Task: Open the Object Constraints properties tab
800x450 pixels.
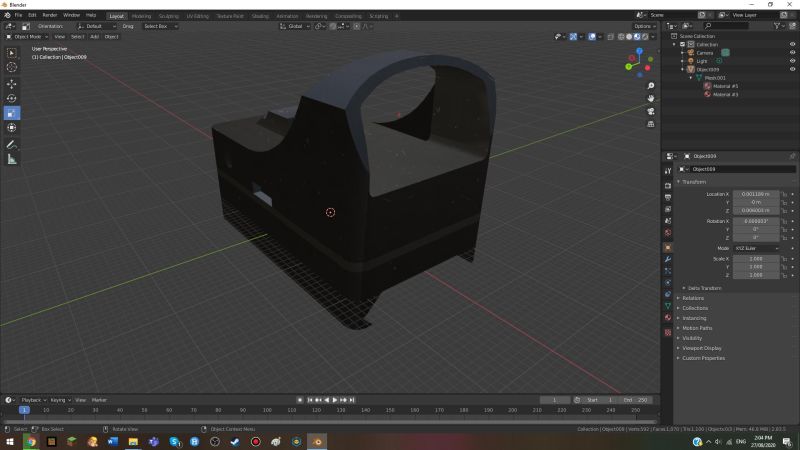Action: point(668,294)
